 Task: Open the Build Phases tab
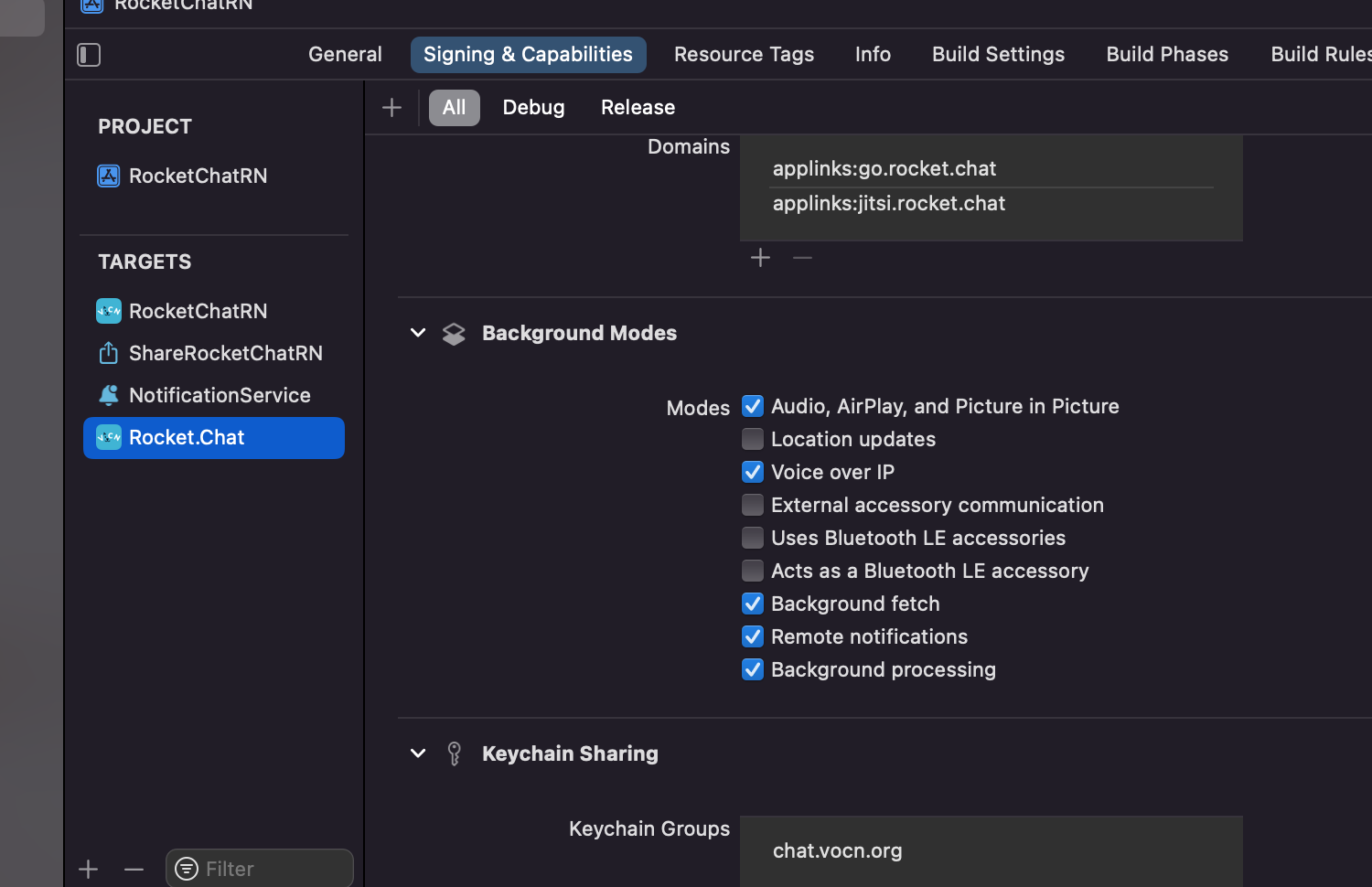point(1167,55)
